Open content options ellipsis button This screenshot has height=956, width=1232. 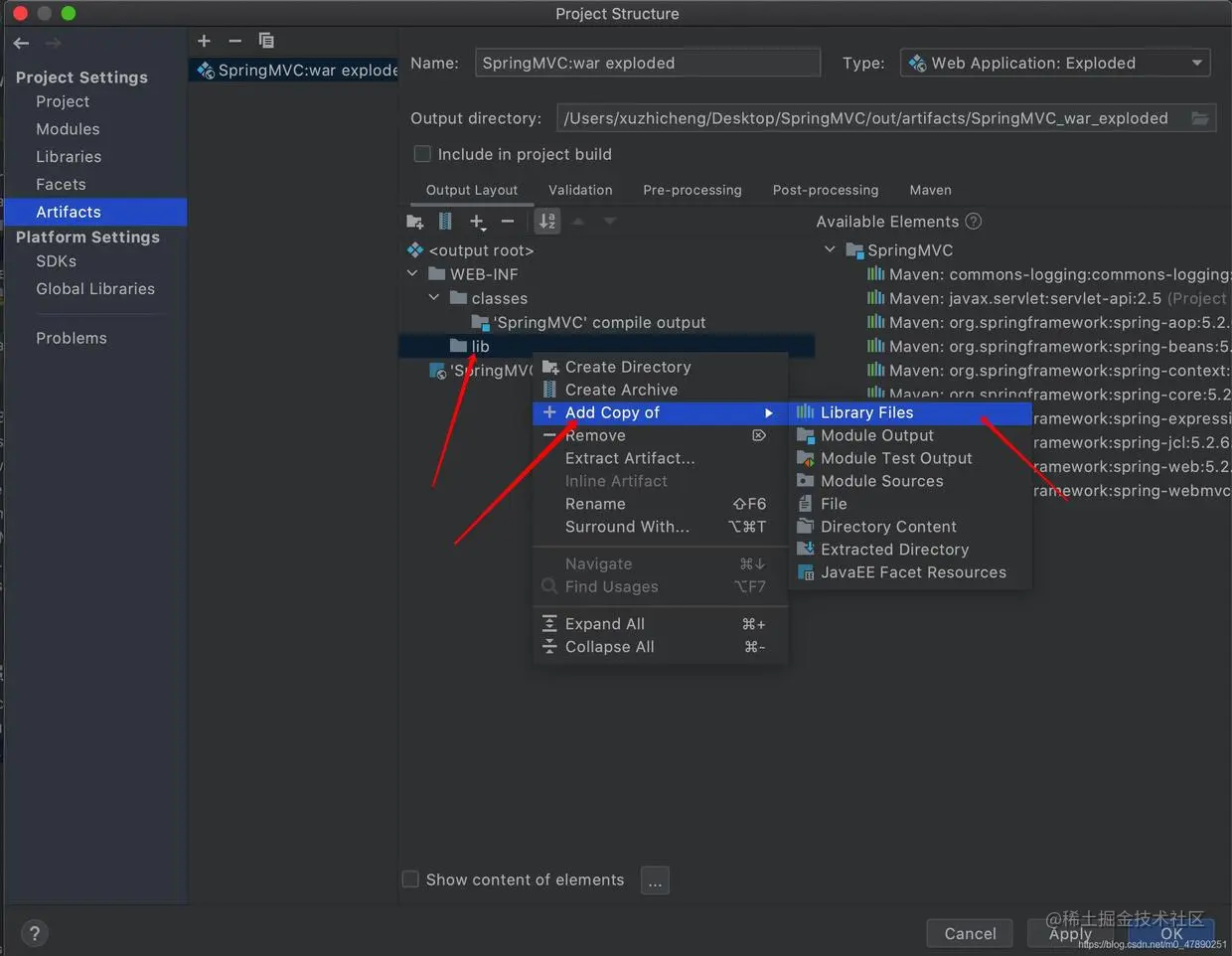(655, 880)
